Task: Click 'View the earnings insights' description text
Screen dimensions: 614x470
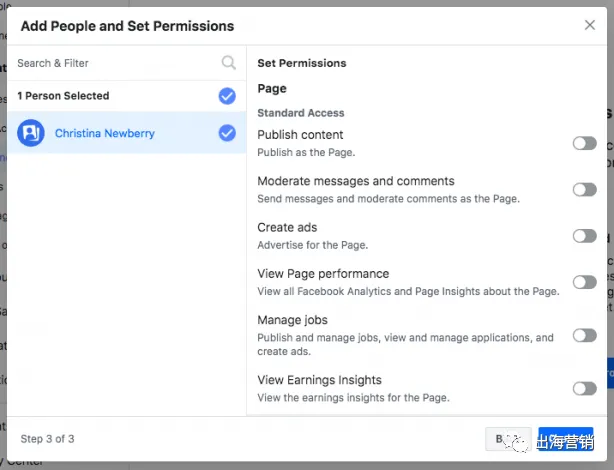Action: [353, 398]
